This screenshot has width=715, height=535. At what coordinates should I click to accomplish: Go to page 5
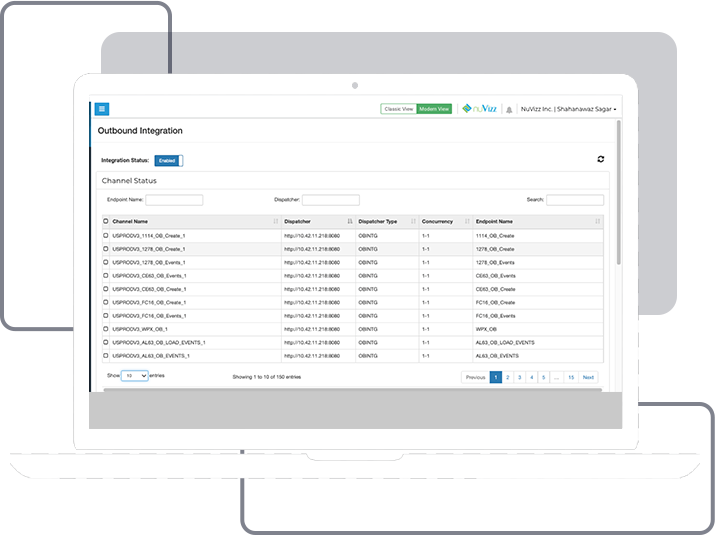pyautogui.click(x=543, y=377)
